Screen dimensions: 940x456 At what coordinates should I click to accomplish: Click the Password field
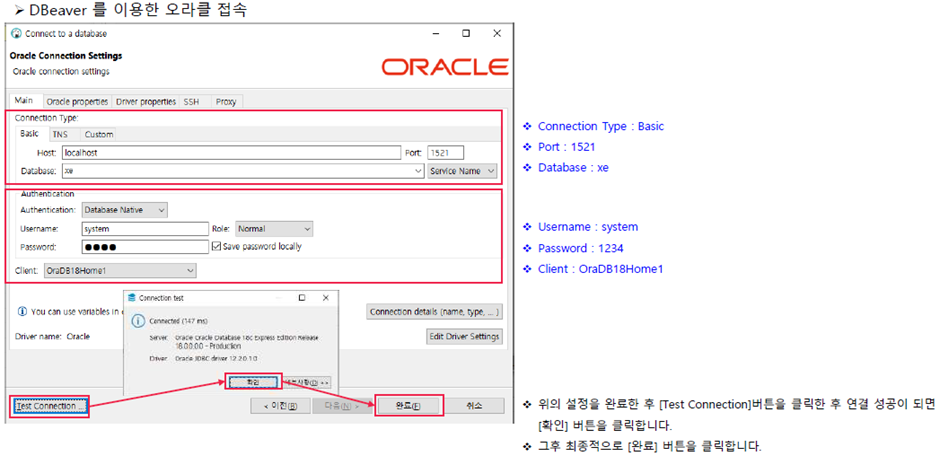pyautogui.click(x=144, y=247)
